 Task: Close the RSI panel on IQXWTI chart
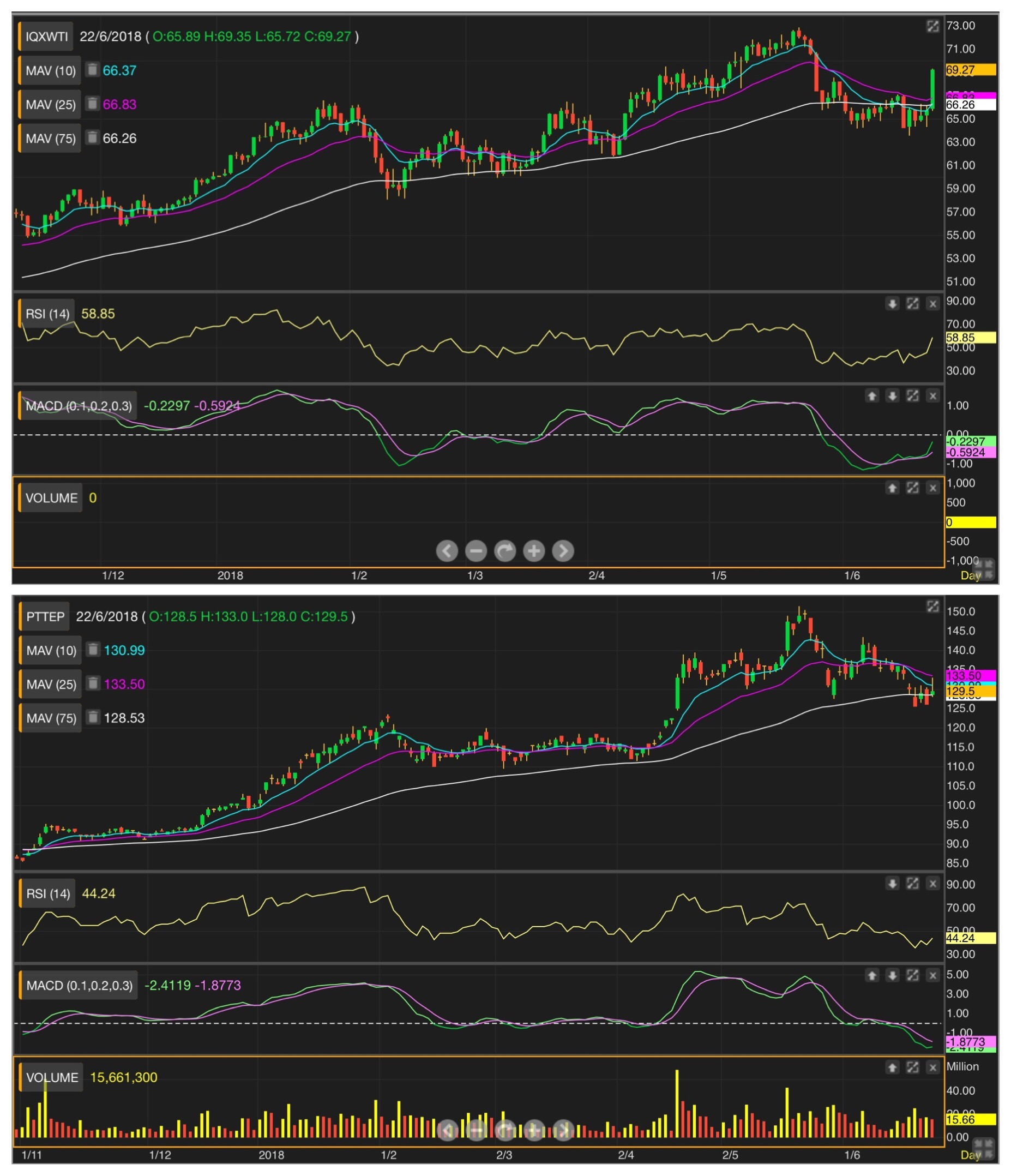[932, 304]
